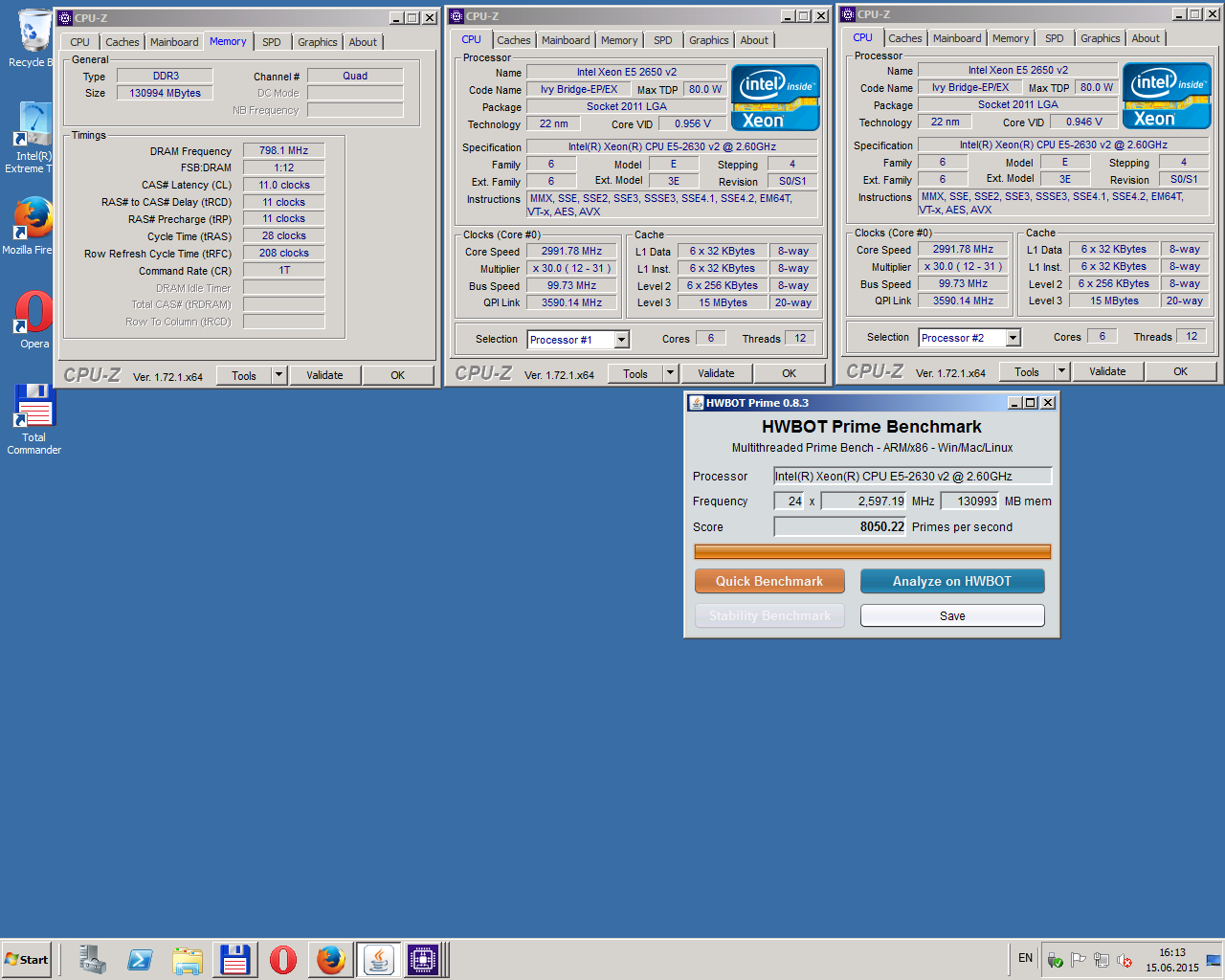Click the HWBOT Processor name field
1225x980 pixels.
pyautogui.click(x=912, y=476)
